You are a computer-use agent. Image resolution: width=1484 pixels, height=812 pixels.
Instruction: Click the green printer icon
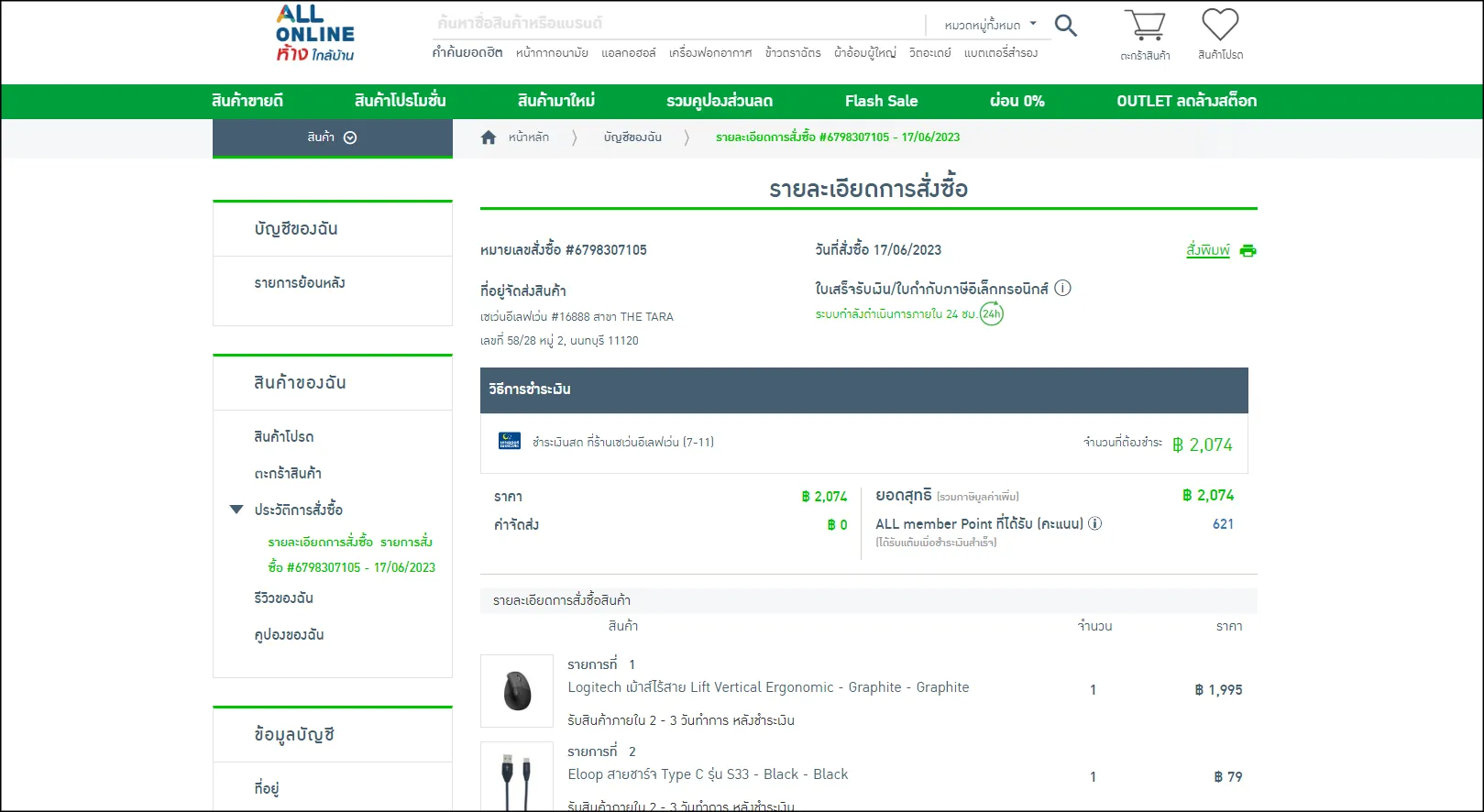click(1248, 250)
